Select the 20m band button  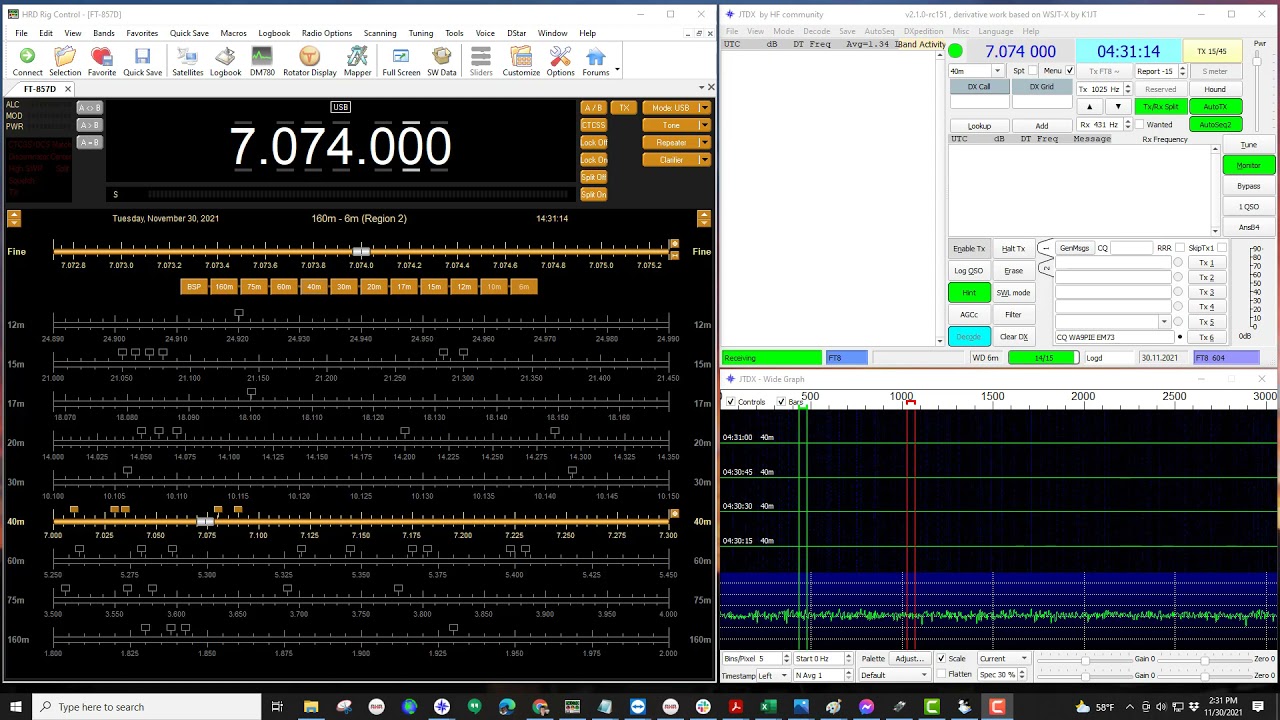pyautogui.click(x=374, y=287)
